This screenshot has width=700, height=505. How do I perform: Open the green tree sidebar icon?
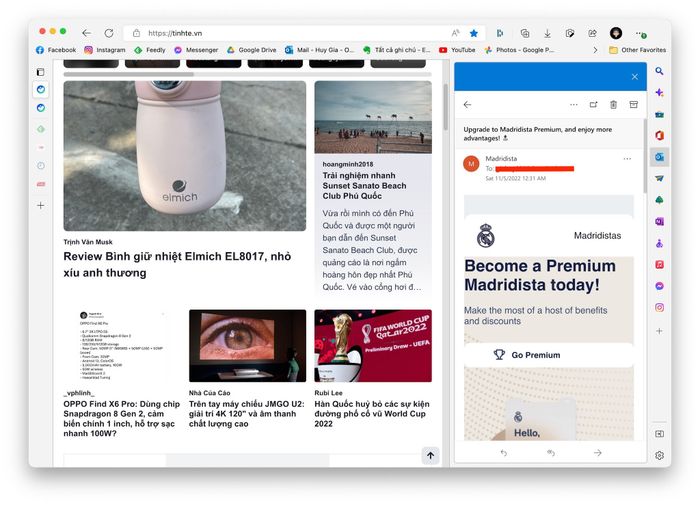tap(659, 200)
